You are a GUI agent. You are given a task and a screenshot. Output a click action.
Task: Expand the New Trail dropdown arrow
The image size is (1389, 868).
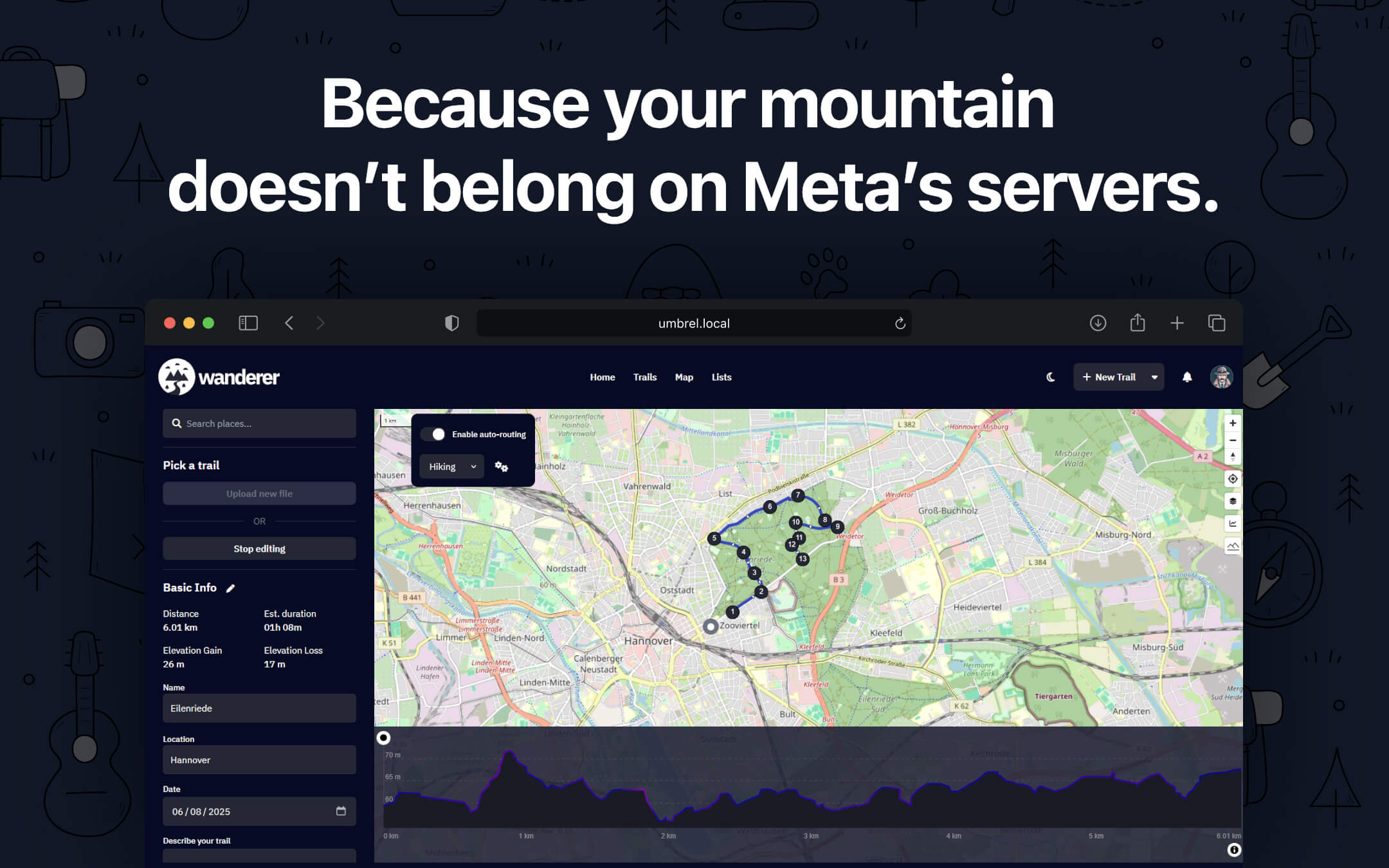coord(1154,377)
